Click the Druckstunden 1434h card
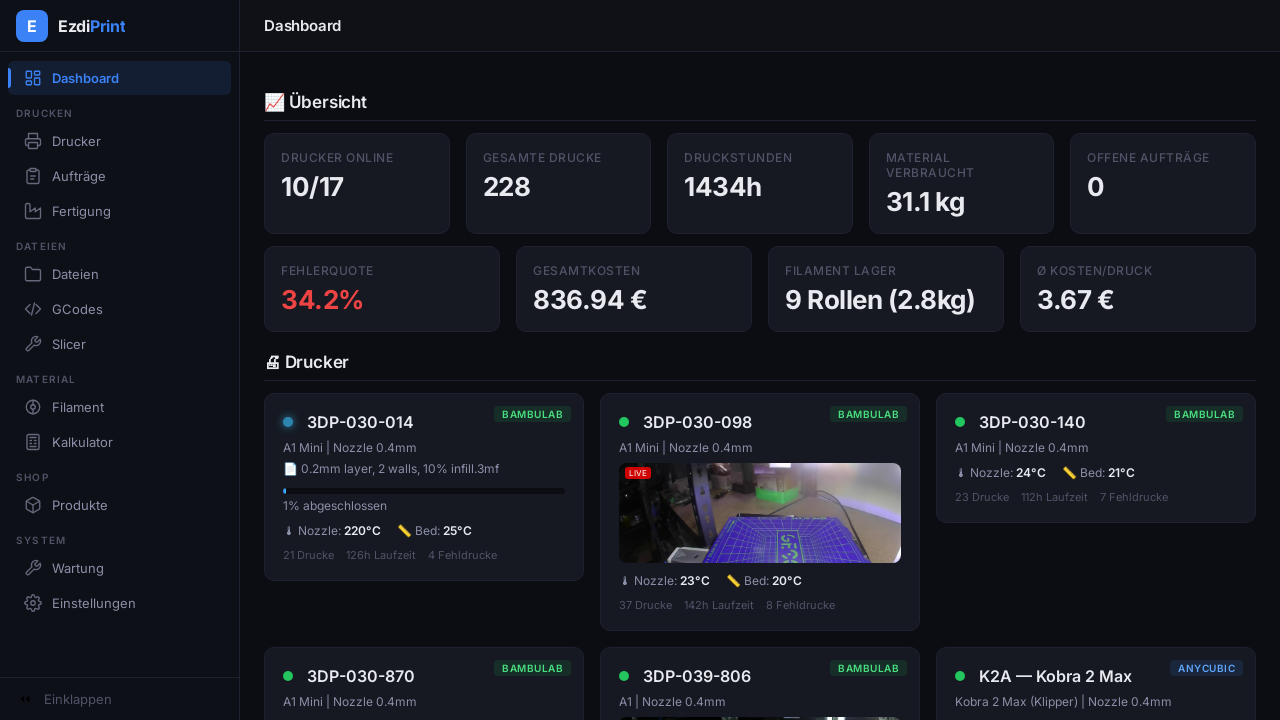 (x=760, y=184)
